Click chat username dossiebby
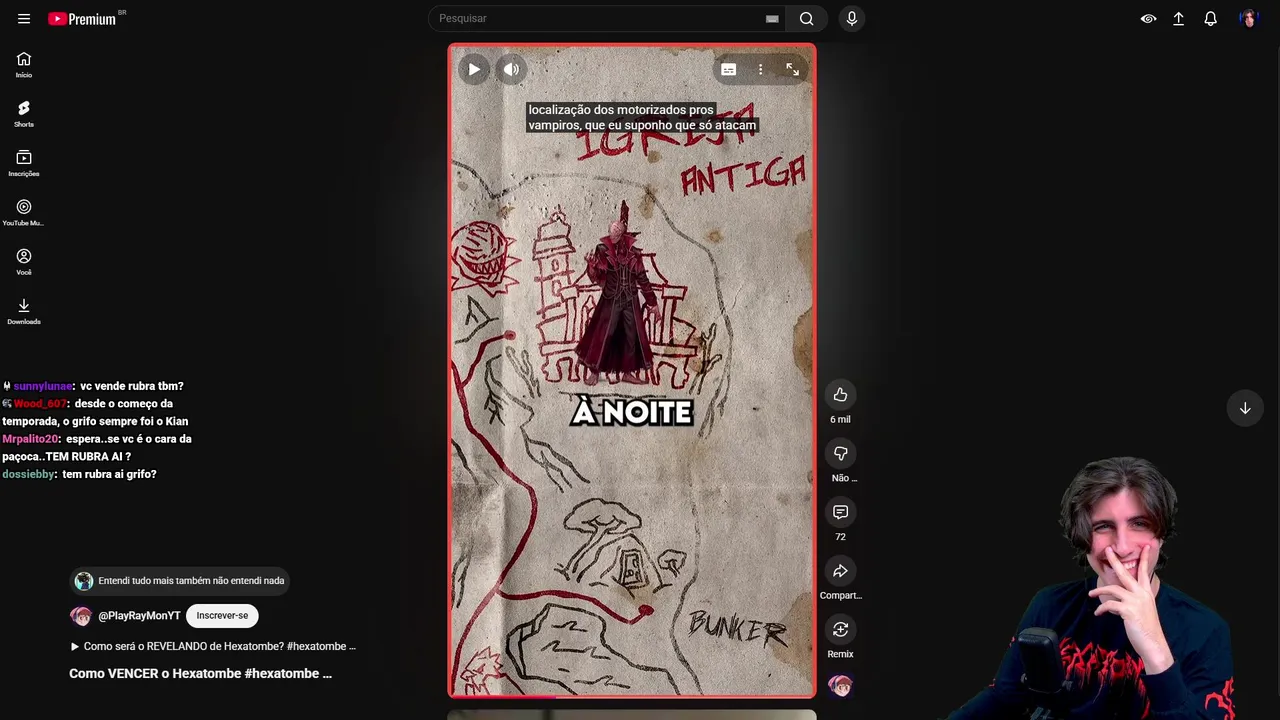The image size is (1280, 720). (28, 474)
